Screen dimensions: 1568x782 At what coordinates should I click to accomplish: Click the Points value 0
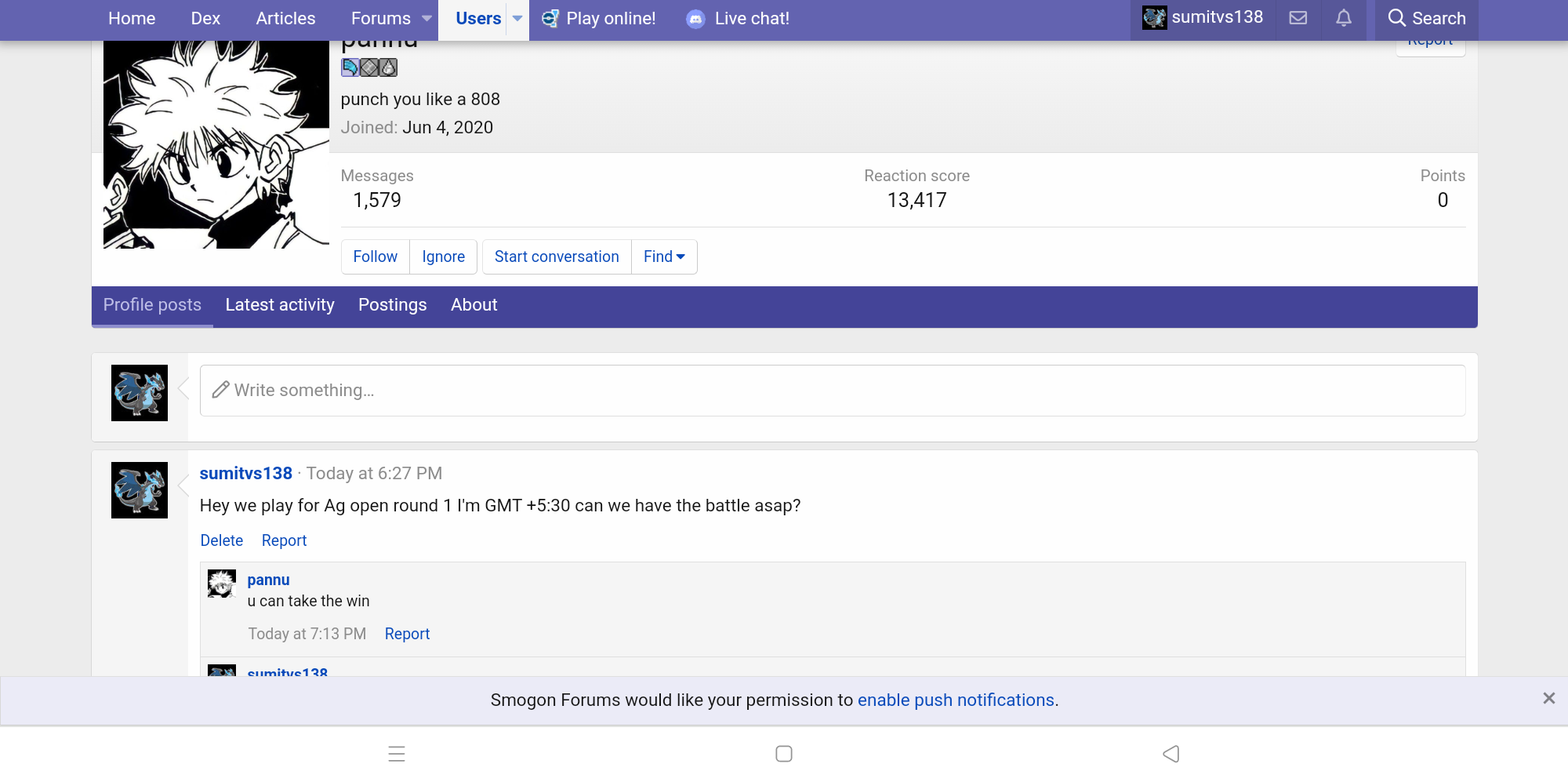pyautogui.click(x=1443, y=200)
